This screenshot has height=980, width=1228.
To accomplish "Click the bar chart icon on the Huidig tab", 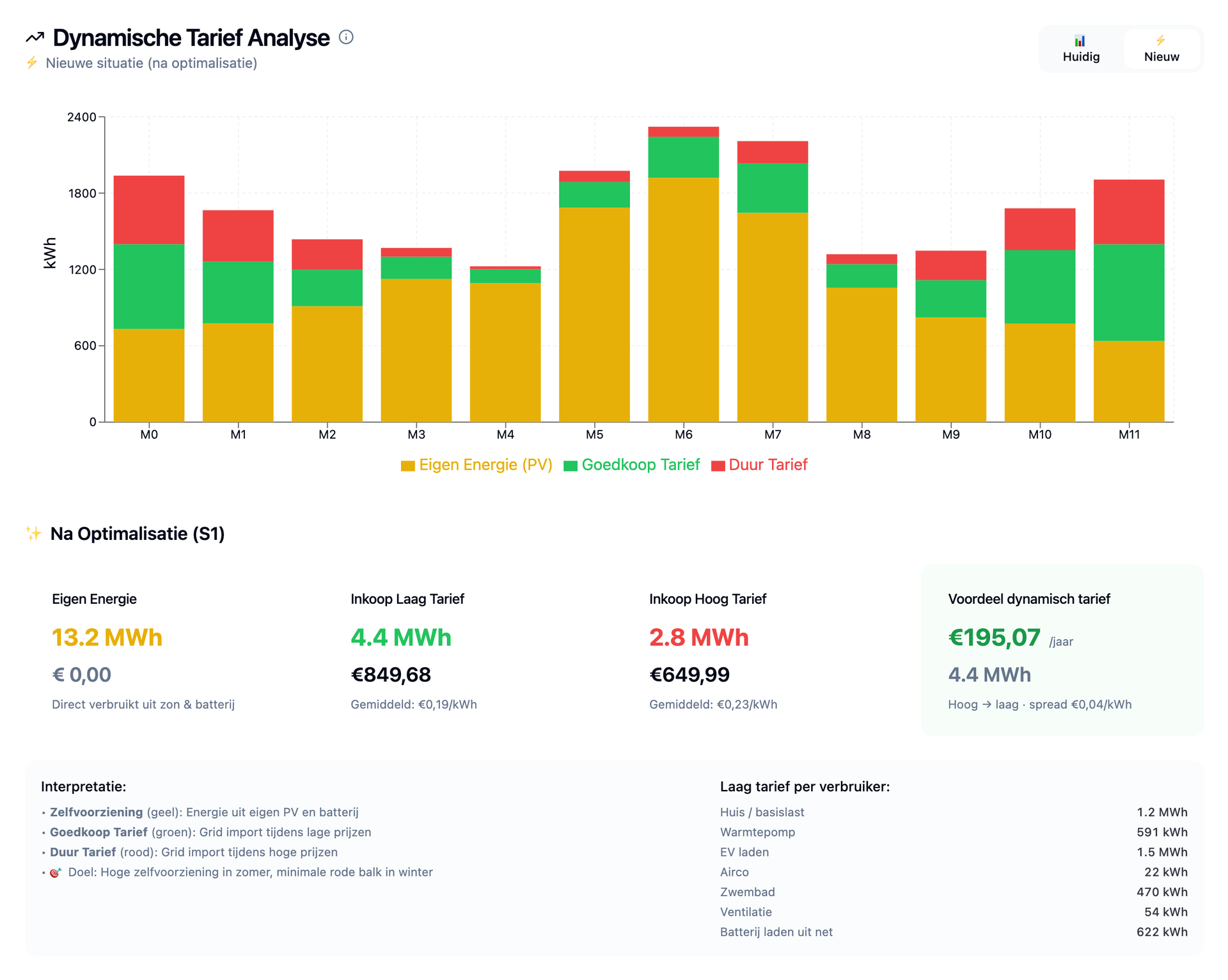I will coord(1080,40).
